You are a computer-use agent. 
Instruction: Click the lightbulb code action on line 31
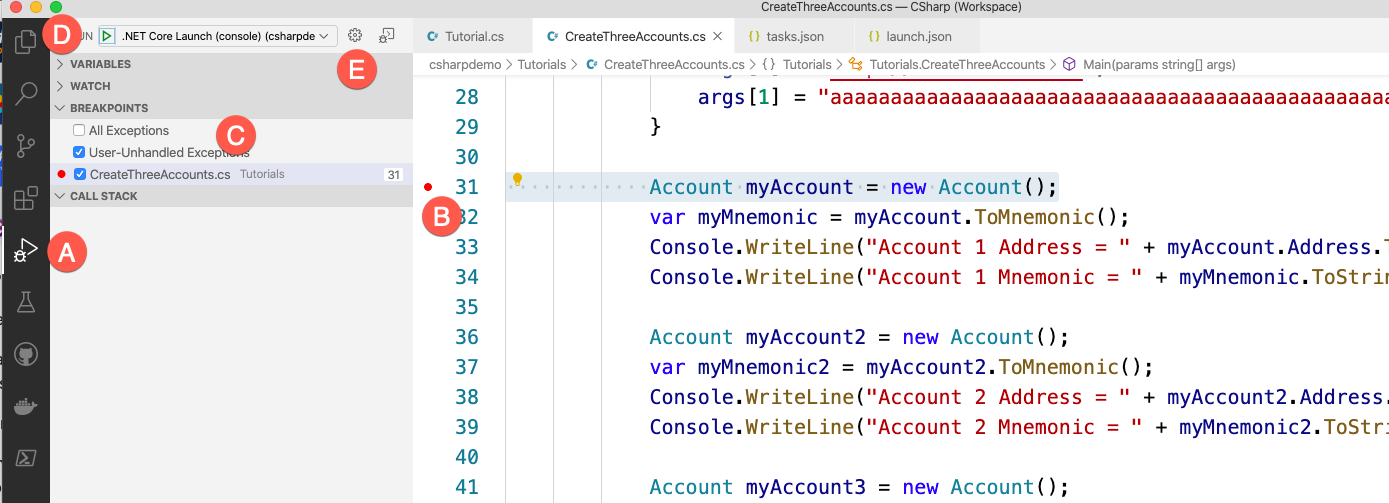517,180
